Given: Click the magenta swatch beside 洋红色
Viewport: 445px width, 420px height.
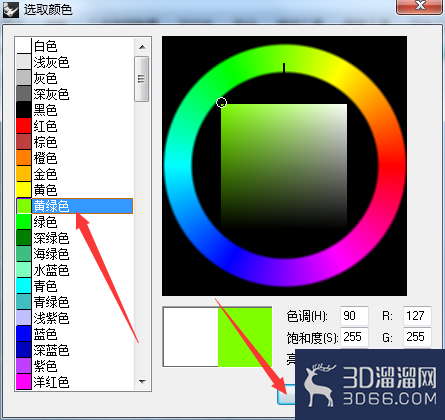Looking at the screenshot, I should click(x=24, y=382).
